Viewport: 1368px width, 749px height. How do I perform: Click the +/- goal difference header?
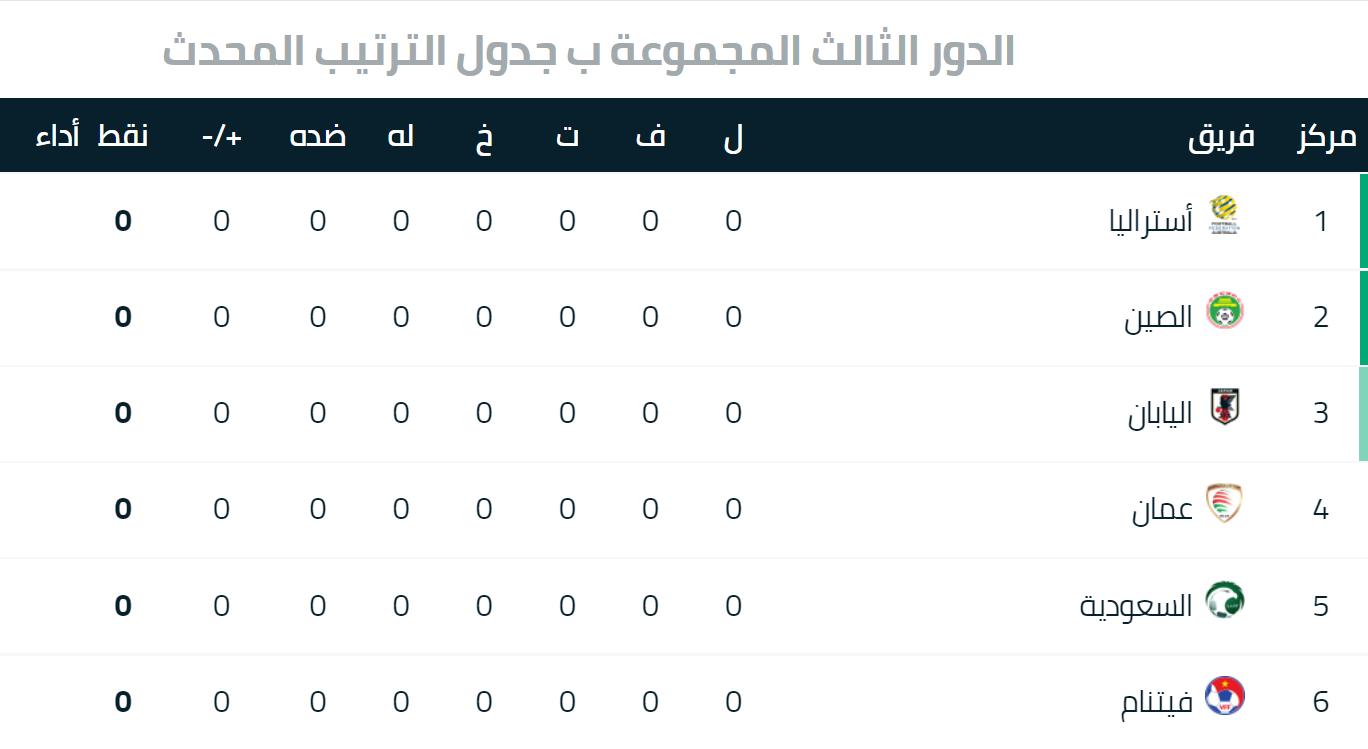pos(222,137)
